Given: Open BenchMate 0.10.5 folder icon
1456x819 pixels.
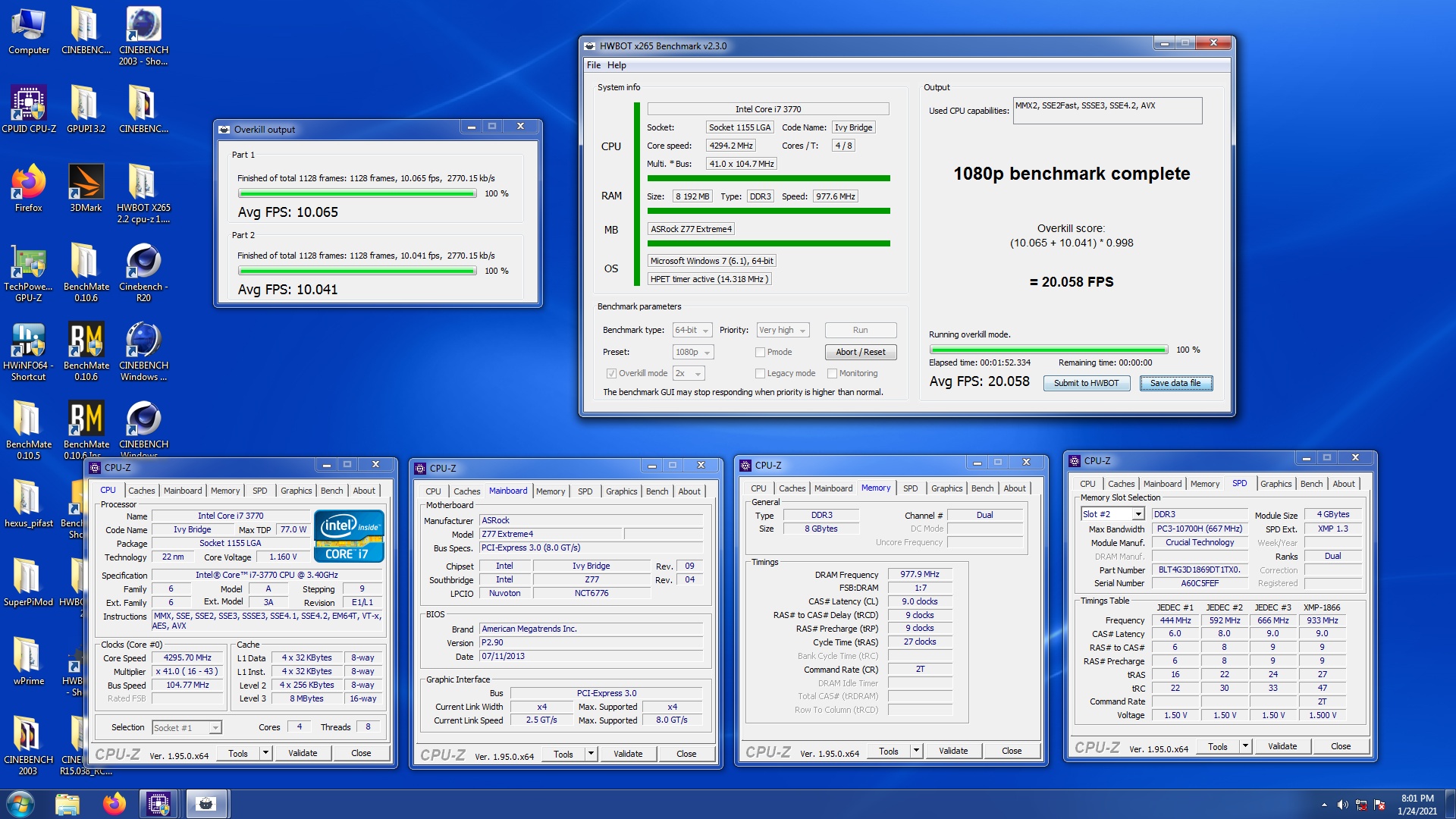Looking at the screenshot, I should tap(29, 430).
